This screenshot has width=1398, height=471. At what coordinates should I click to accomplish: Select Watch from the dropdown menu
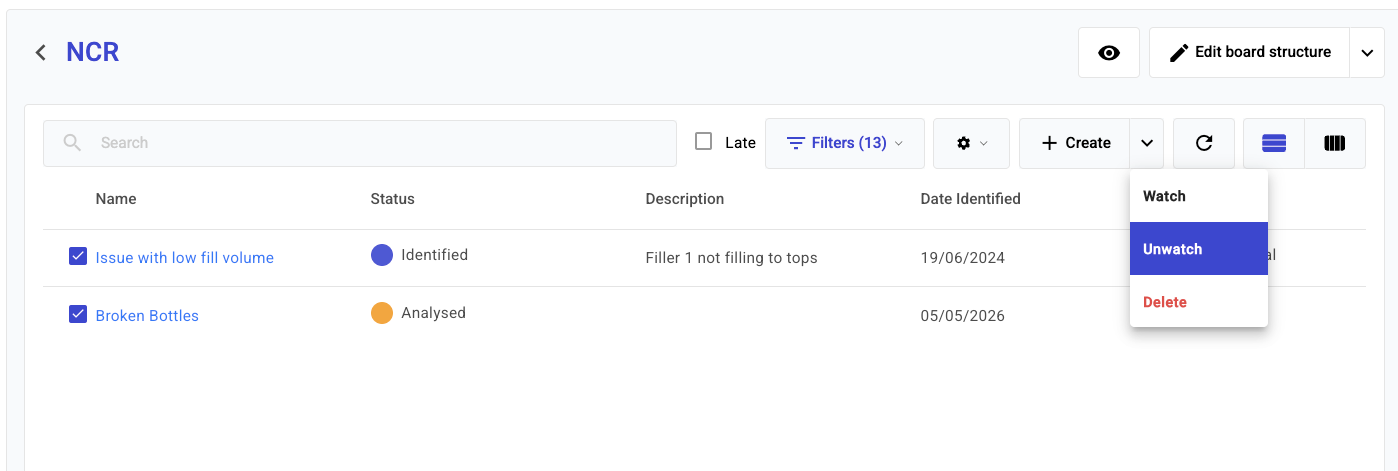click(1199, 196)
